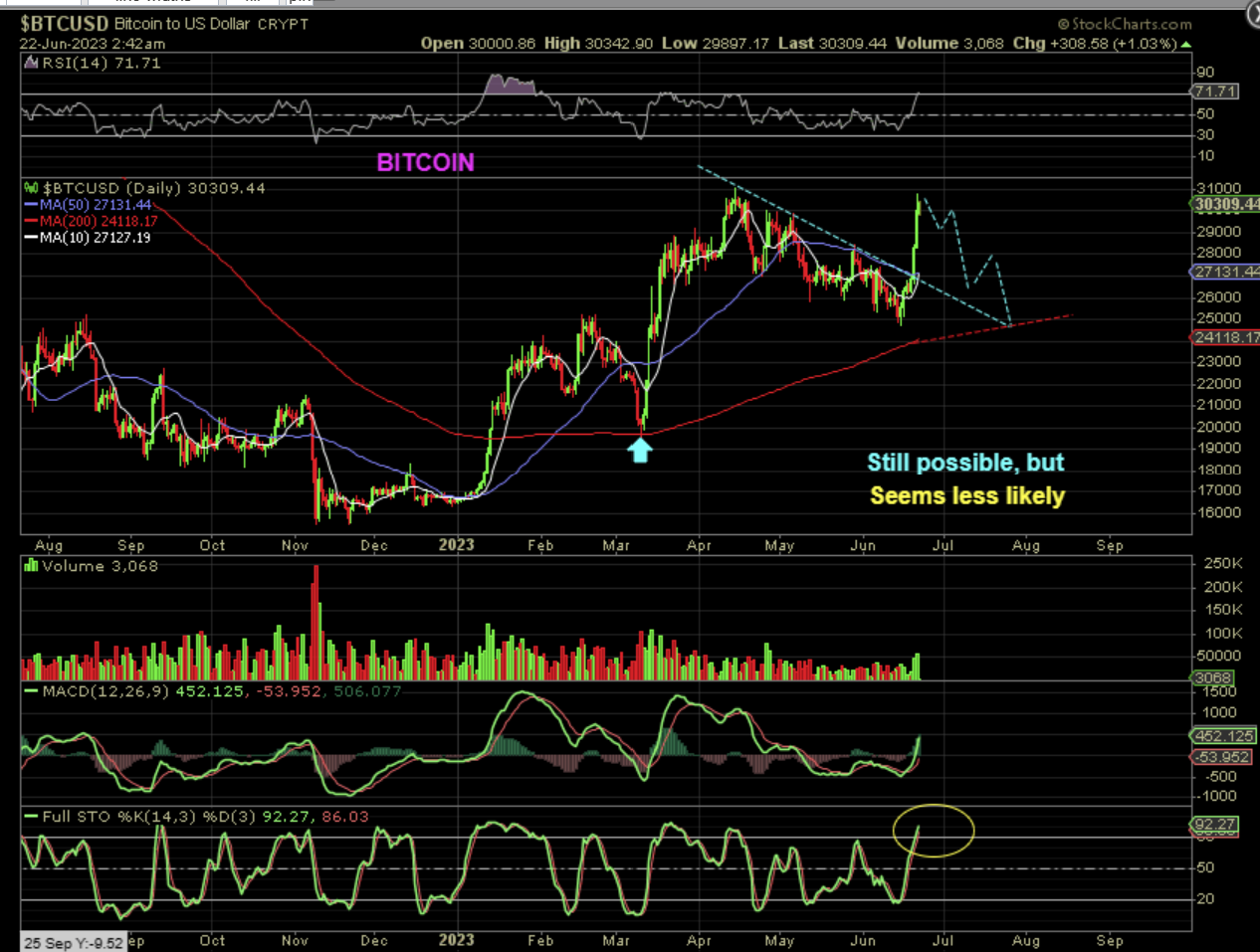Click the 3068 volume value tag
The height and width of the screenshot is (952, 1260).
(1213, 677)
